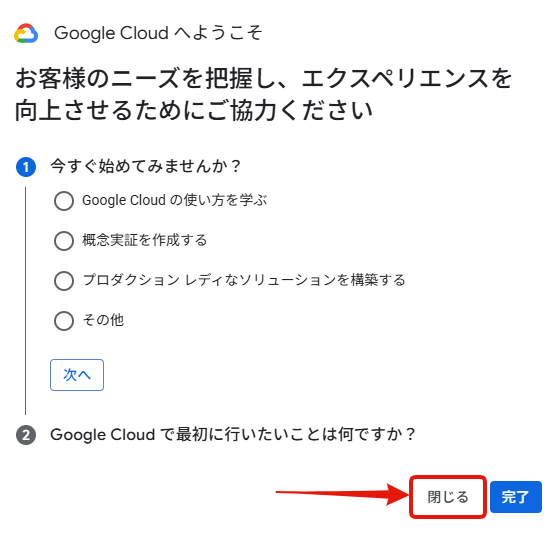Screen dimensions: 547x537
Task: Finish the survey with '完了'
Action: coord(516,497)
